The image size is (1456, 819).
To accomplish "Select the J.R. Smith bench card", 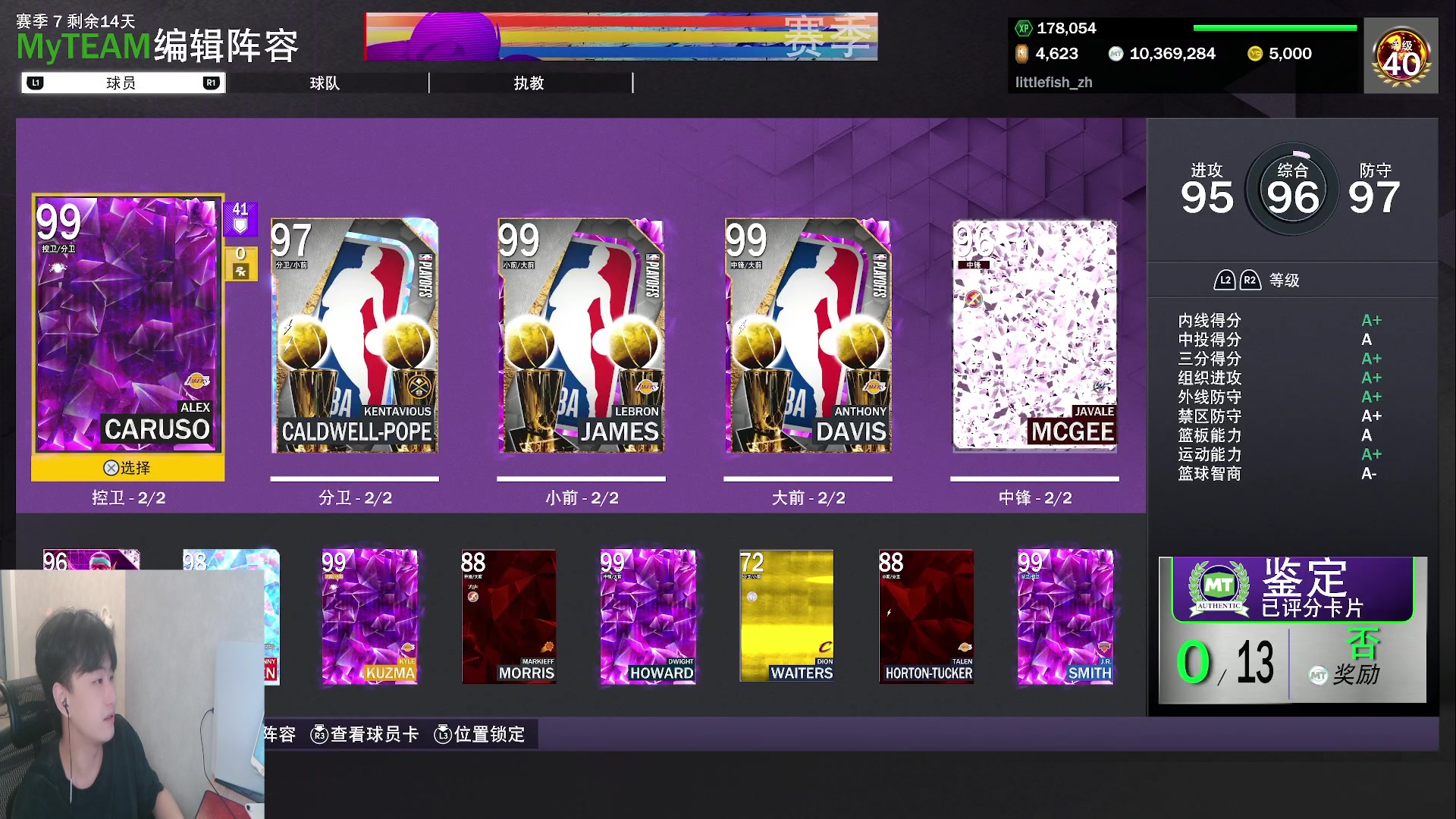I will click(x=1065, y=617).
